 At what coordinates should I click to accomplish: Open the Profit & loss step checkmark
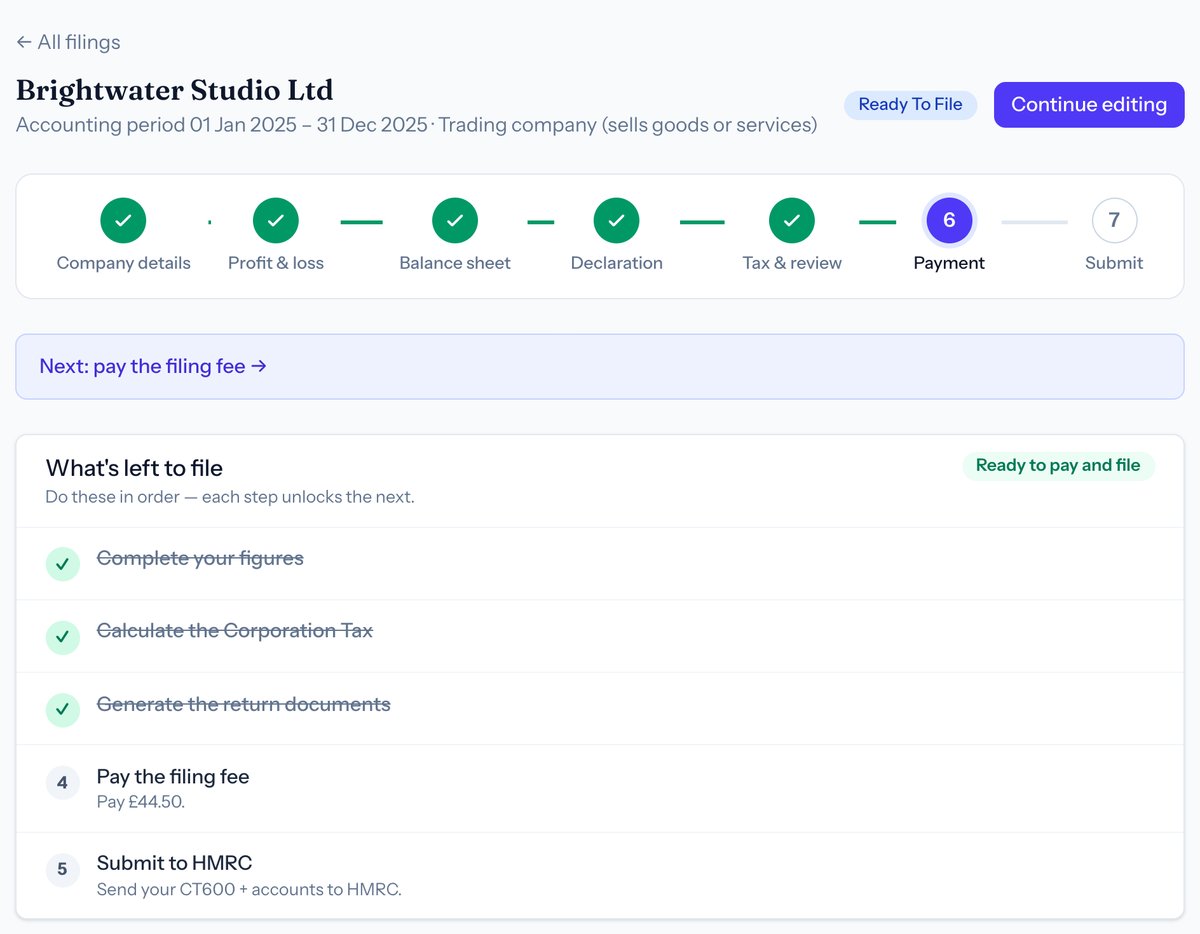[276, 220]
